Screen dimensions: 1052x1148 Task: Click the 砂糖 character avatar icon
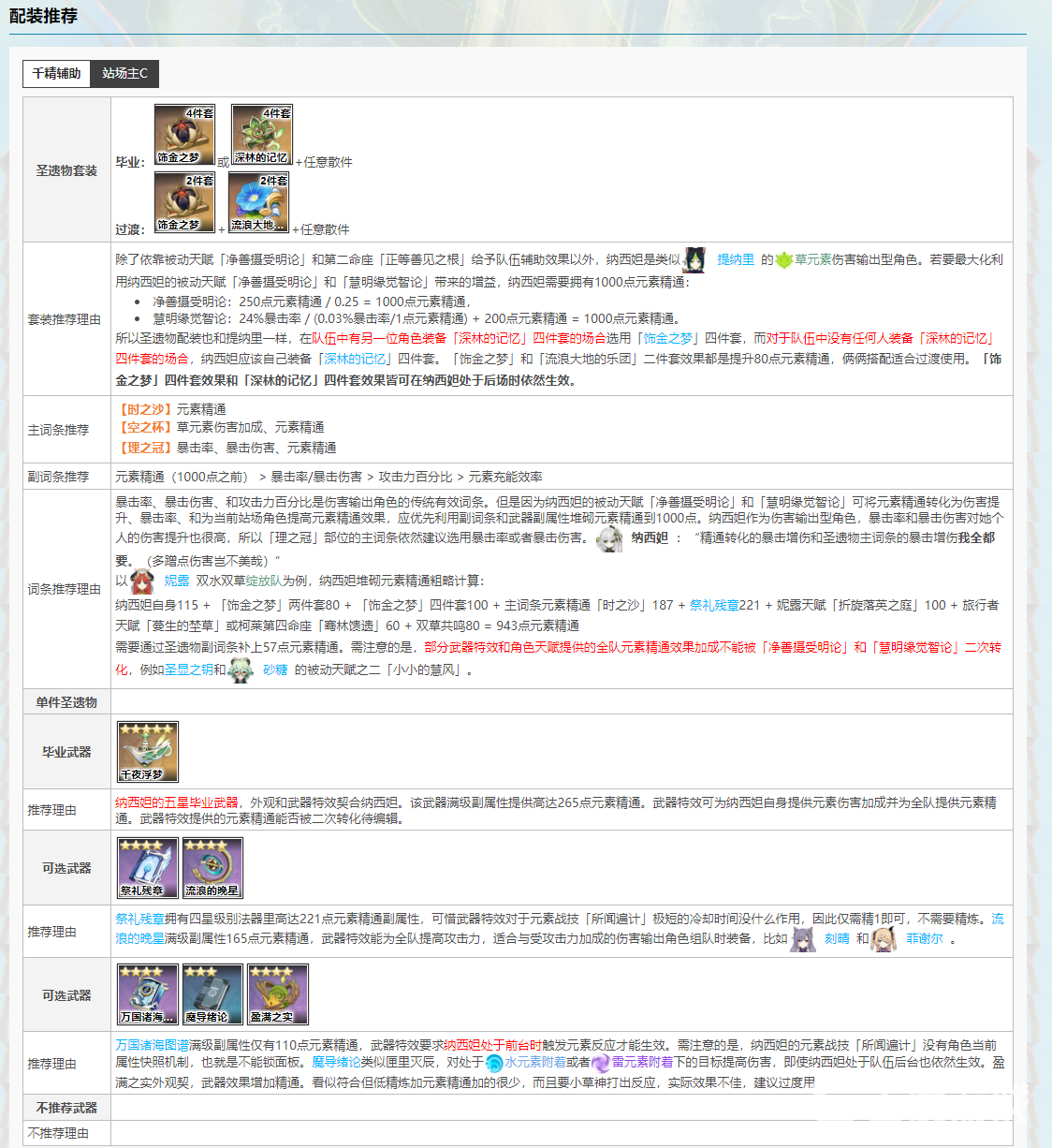(241, 670)
